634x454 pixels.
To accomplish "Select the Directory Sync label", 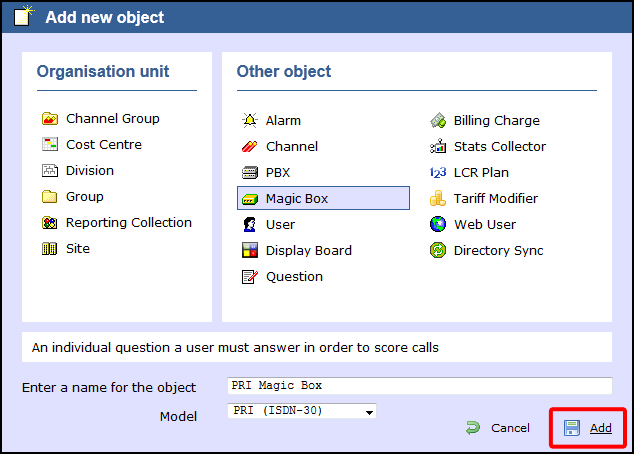I will (498, 251).
